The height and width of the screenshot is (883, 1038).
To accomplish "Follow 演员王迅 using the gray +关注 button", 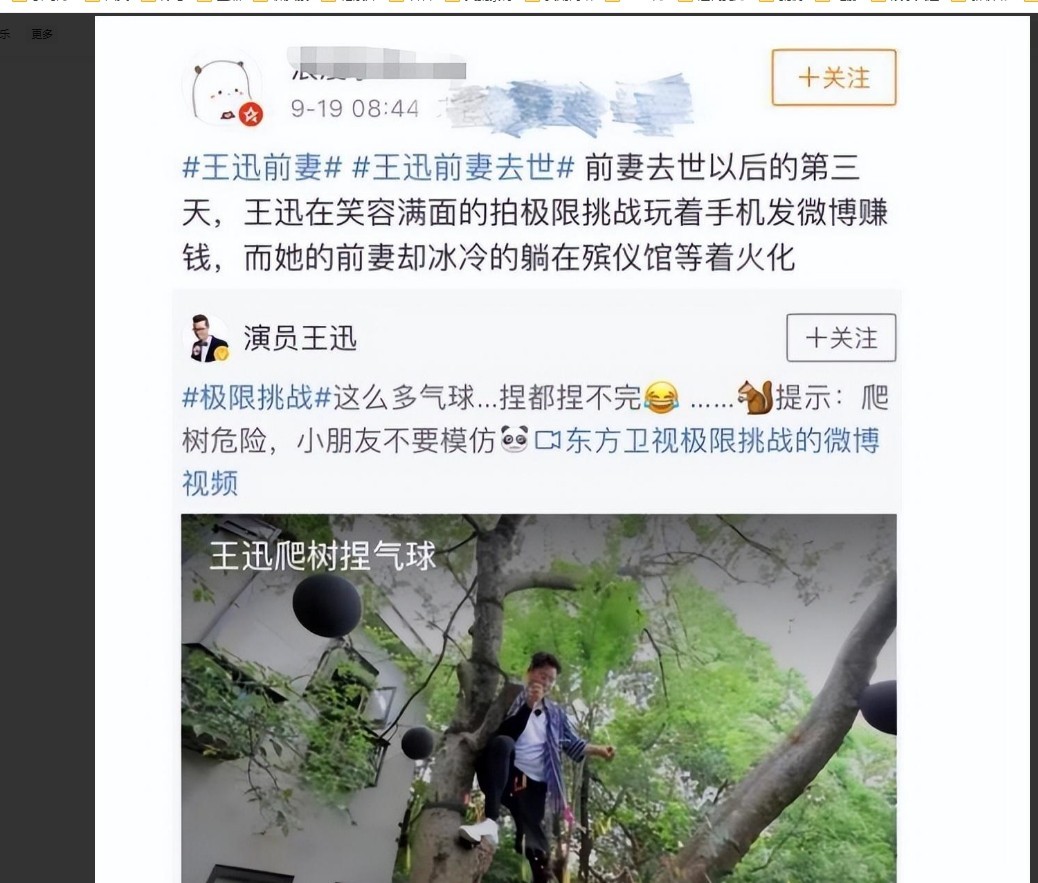I will click(841, 338).
